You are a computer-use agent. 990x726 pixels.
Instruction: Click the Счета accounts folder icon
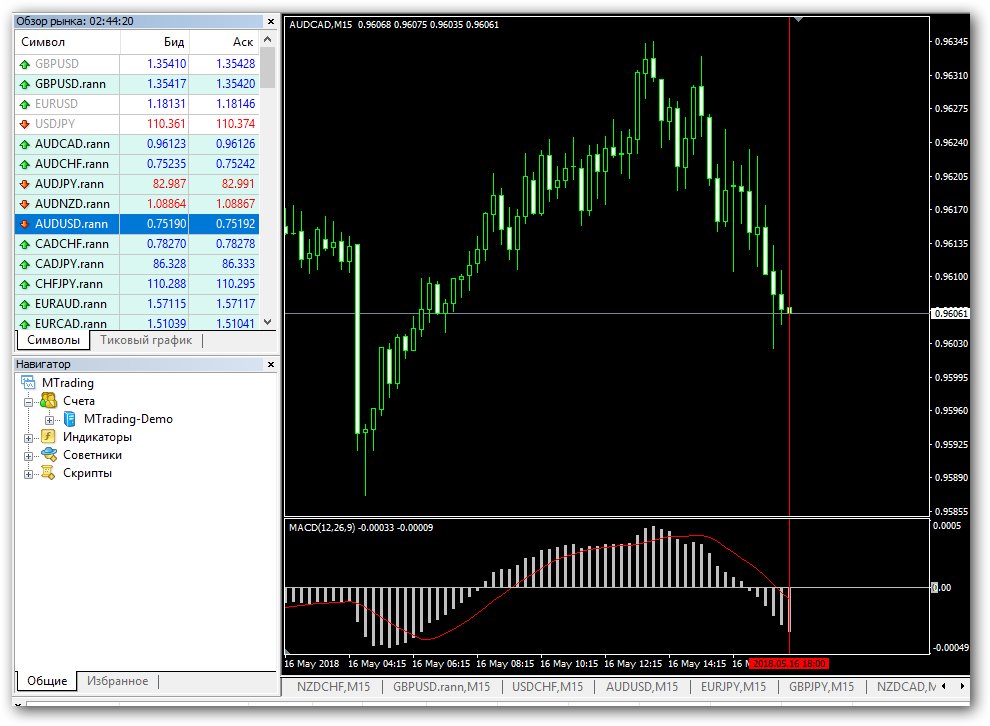pyautogui.click(x=49, y=401)
